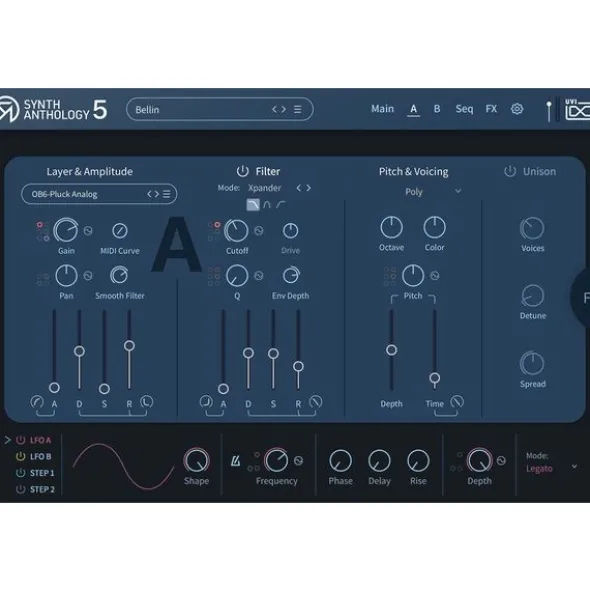Viewport: 590px width, 591px height.
Task: Go to next preset arrow beside Bellin
Action: (x=283, y=109)
